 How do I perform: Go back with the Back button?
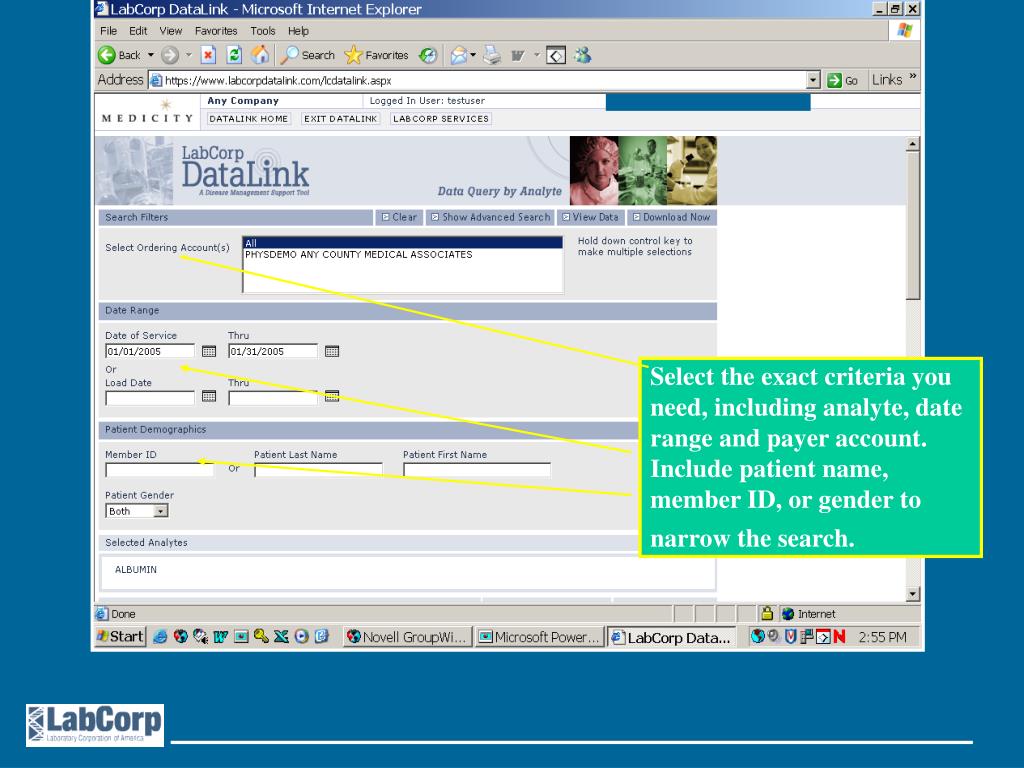pyautogui.click(x=119, y=56)
